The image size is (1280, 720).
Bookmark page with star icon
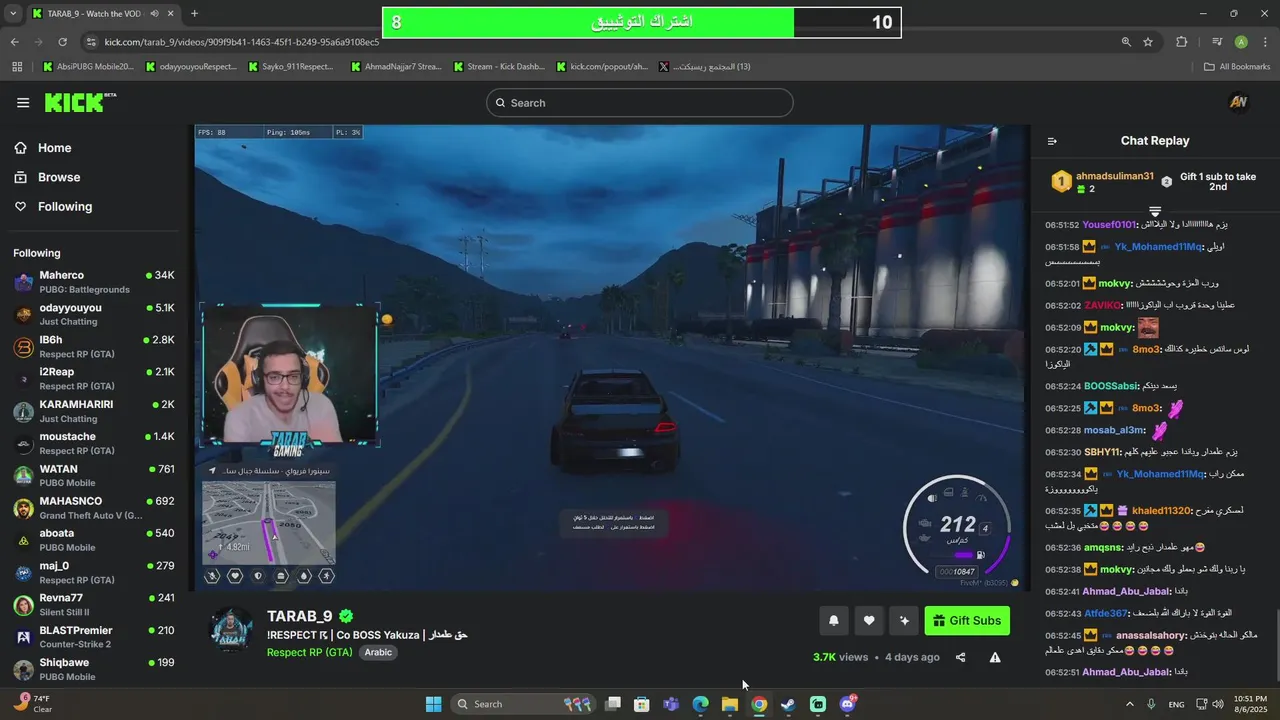1148,42
